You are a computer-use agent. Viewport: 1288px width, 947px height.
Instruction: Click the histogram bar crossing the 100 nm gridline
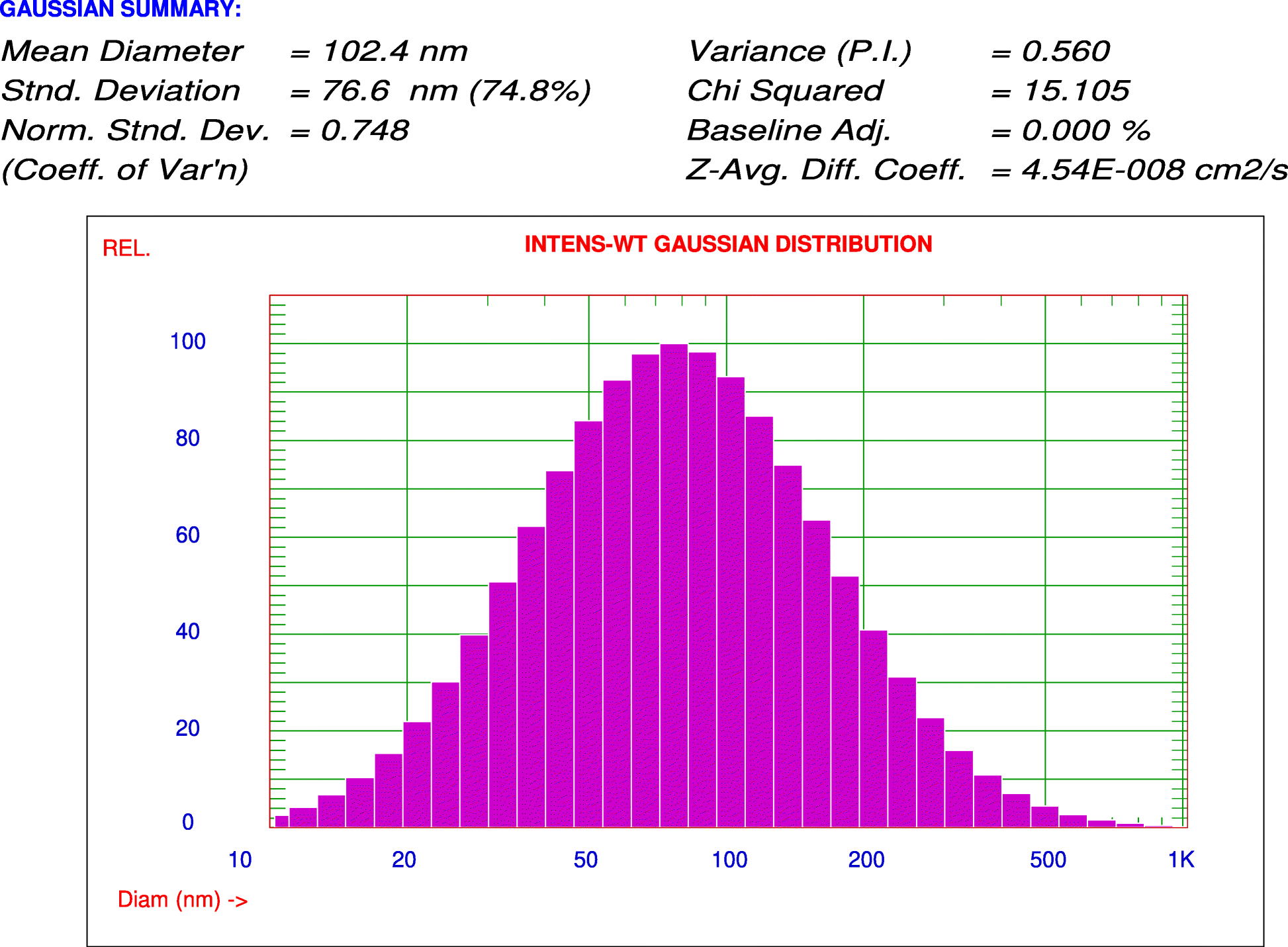pos(731,602)
